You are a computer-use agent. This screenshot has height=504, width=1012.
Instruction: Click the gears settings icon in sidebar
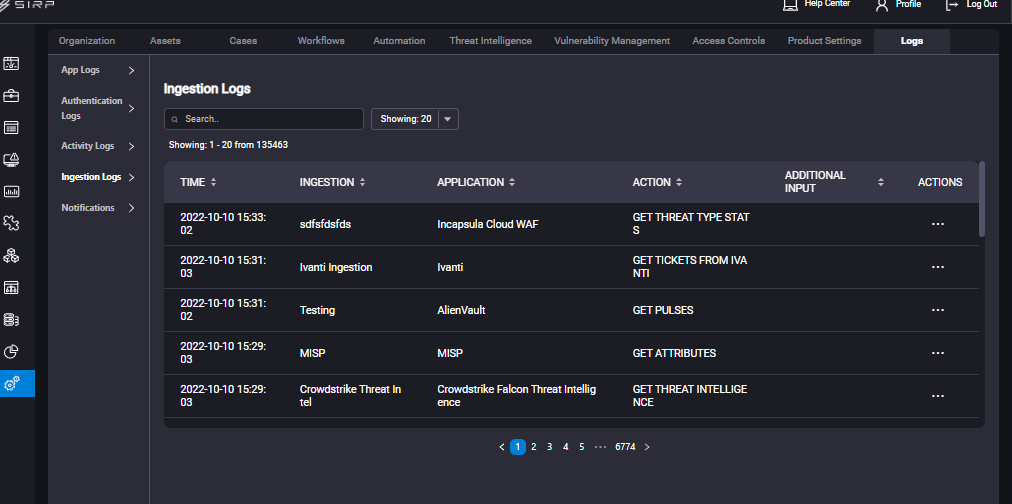12,383
